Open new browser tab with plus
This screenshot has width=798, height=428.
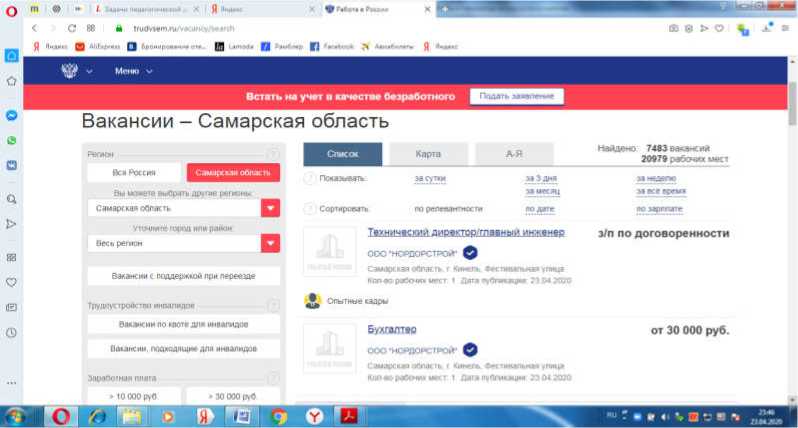(444, 9)
